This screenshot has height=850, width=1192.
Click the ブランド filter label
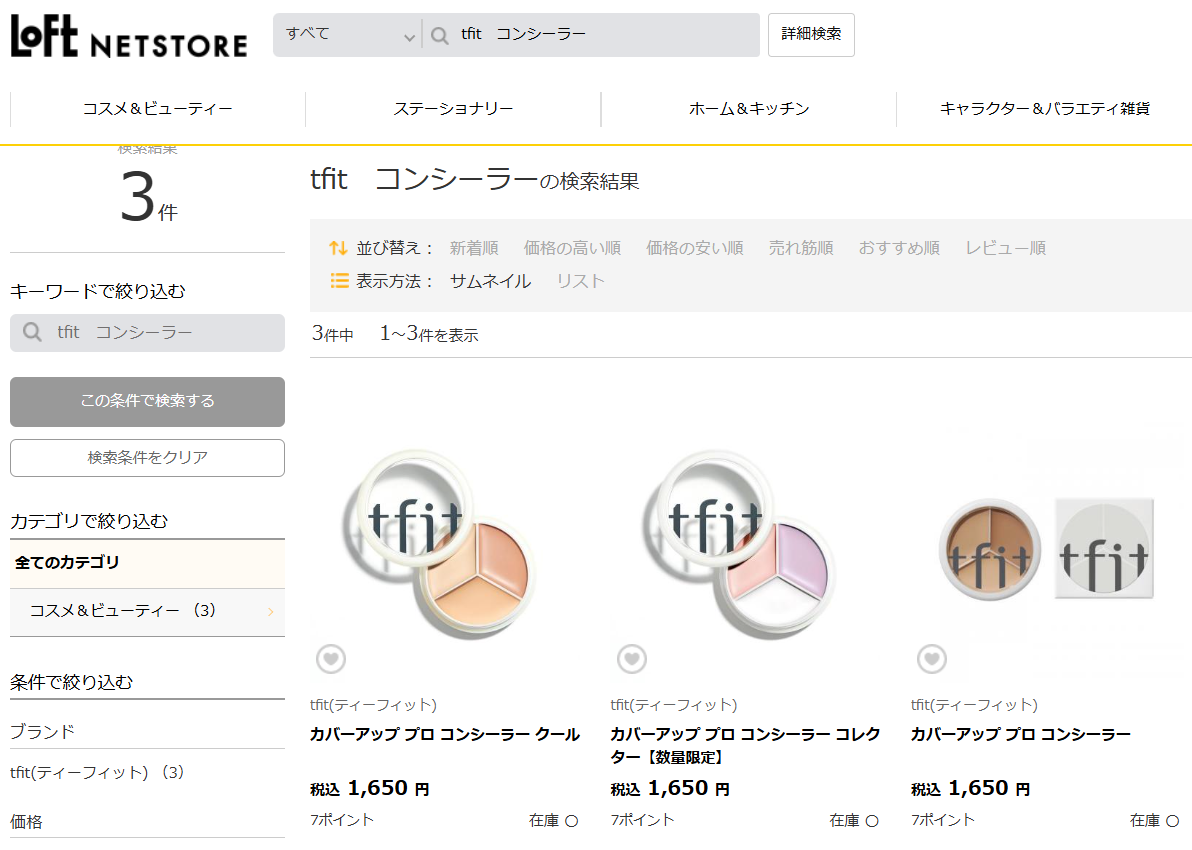pos(43,732)
